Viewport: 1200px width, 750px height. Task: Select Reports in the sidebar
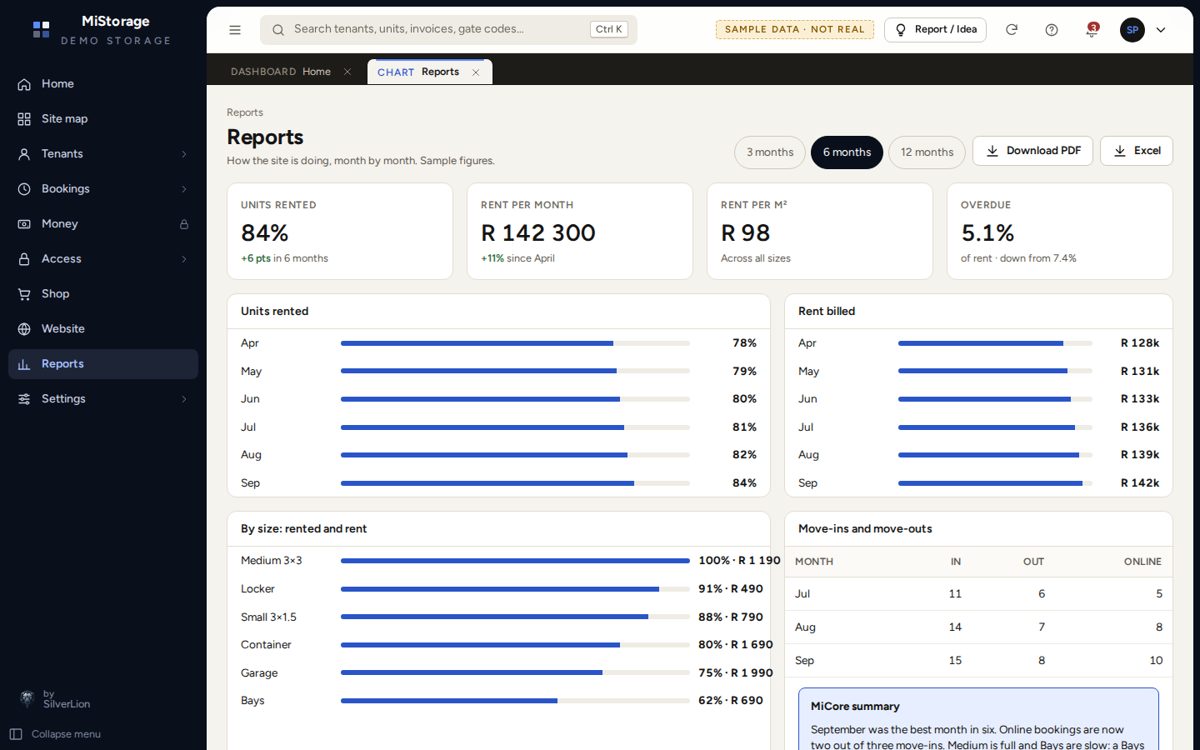[x=103, y=364]
